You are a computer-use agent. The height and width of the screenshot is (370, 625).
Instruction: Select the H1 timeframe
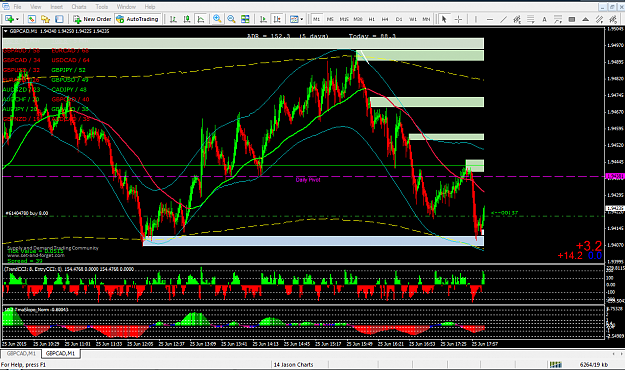(x=371, y=19)
